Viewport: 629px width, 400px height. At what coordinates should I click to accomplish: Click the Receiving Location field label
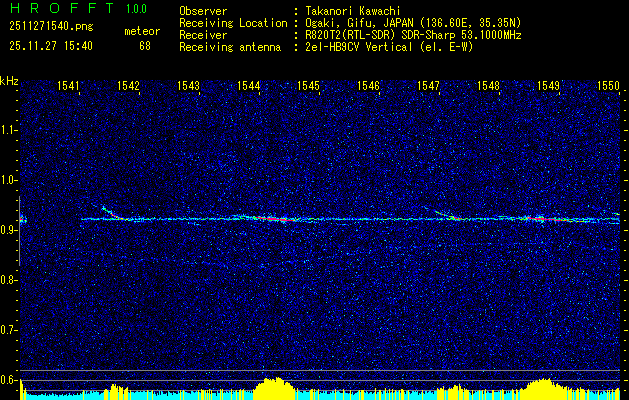pos(233,23)
